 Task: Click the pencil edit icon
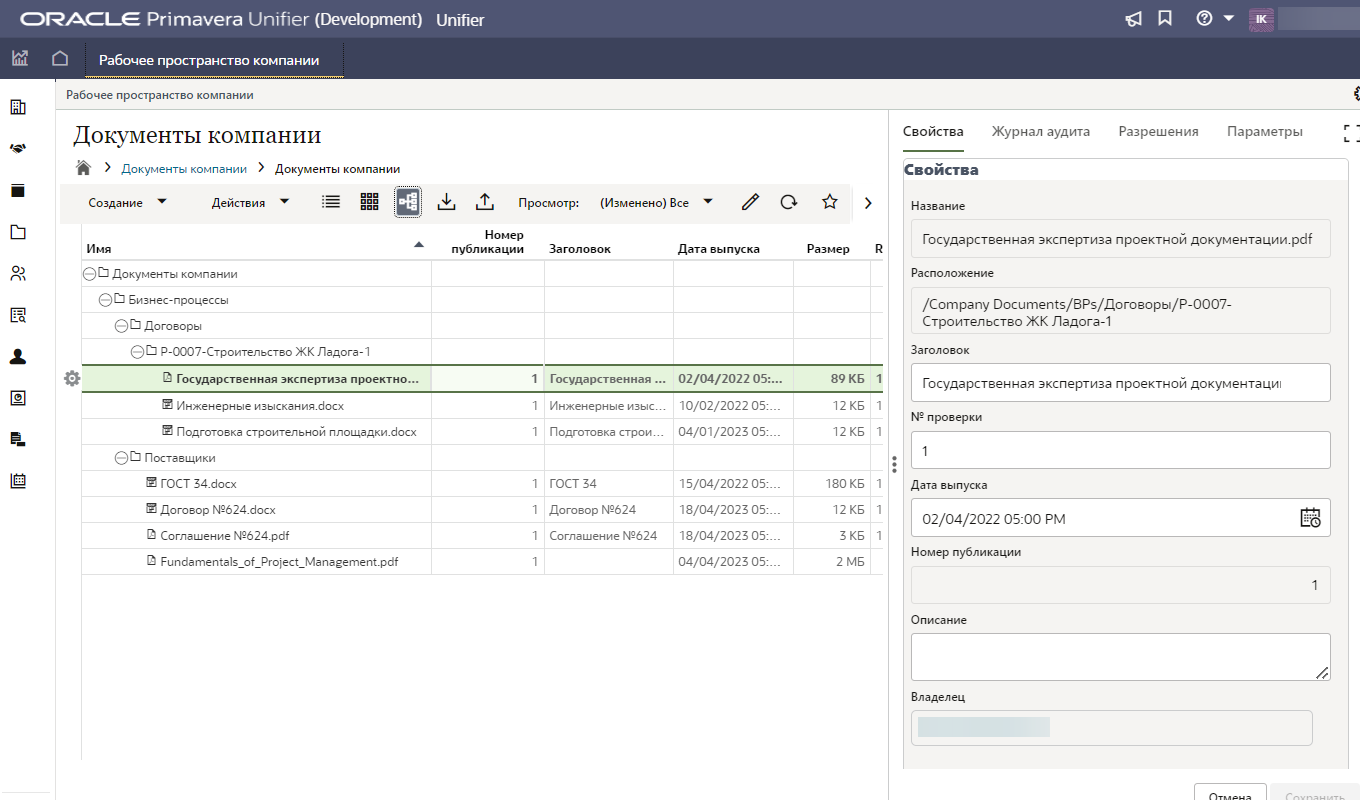click(x=750, y=202)
